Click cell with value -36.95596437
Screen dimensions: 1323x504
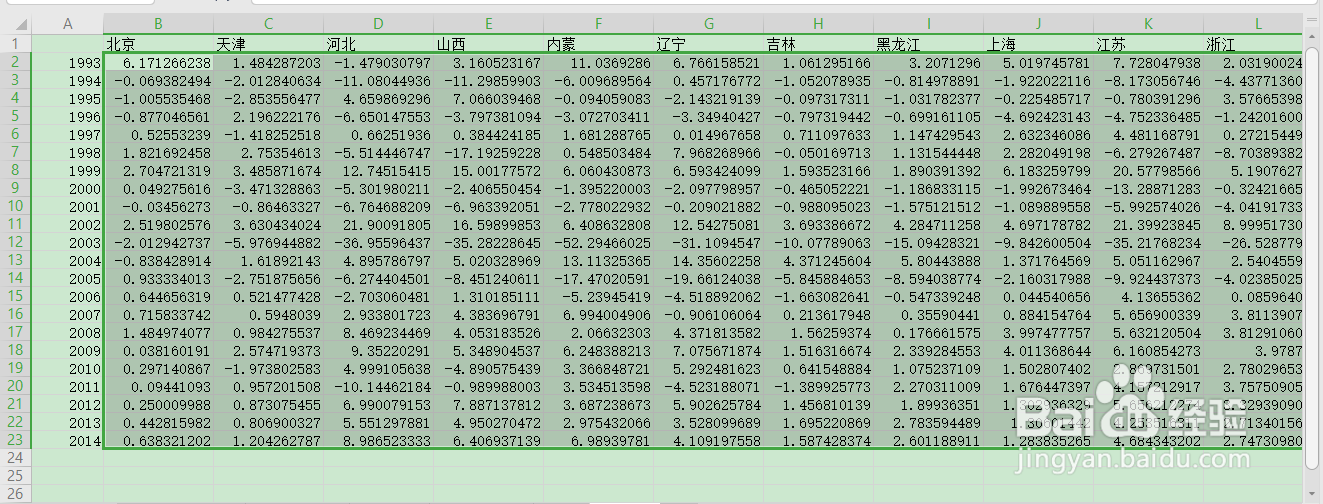(x=378, y=242)
